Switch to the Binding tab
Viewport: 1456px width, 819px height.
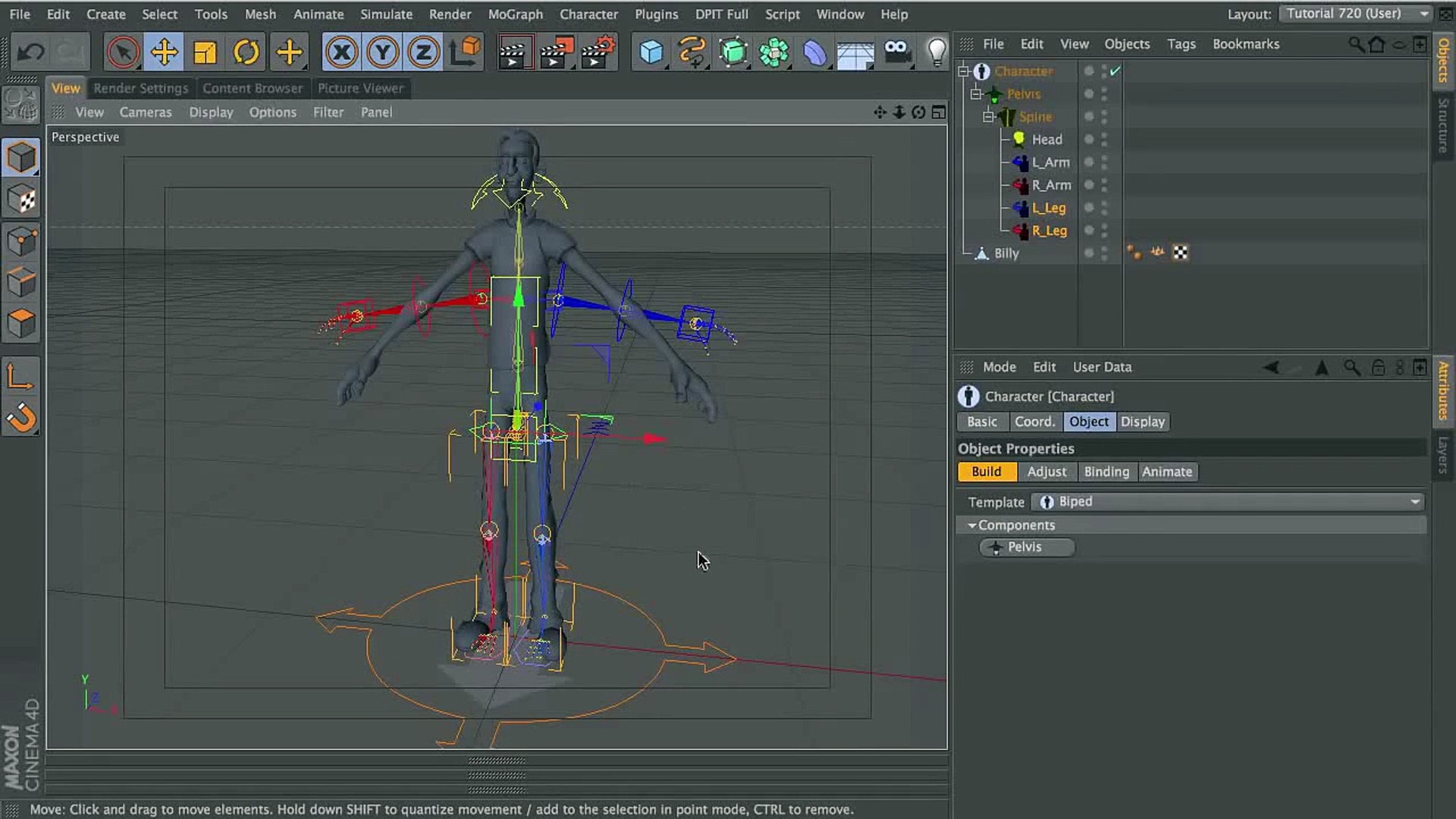pyautogui.click(x=1106, y=471)
